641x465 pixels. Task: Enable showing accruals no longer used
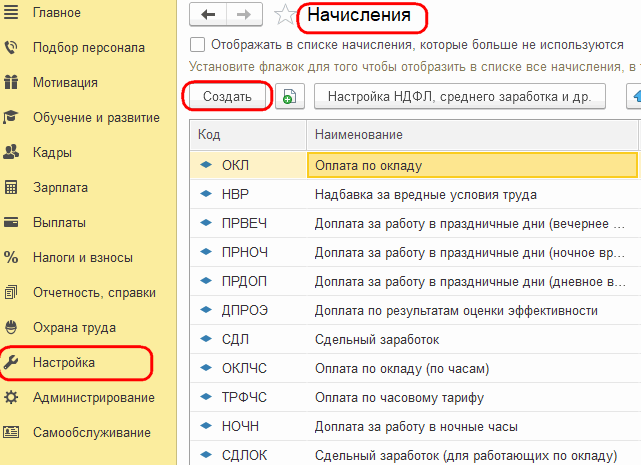click(x=197, y=45)
